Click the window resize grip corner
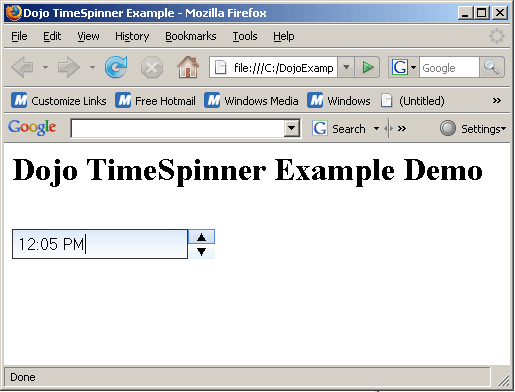Screen dimensions: 515x392 (504, 379)
